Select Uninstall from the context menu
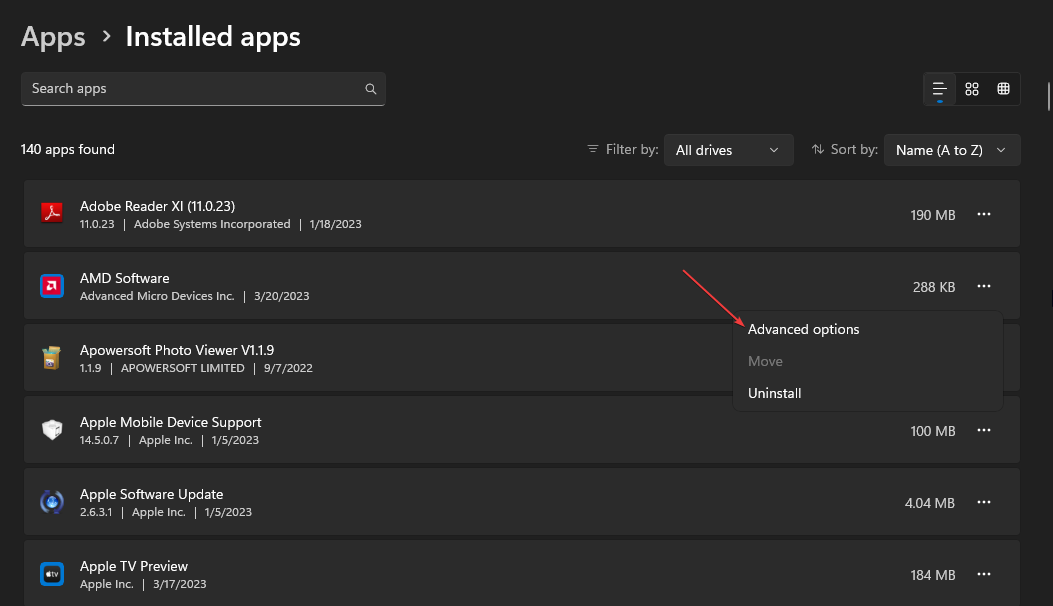Image resolution: width=1053 pixels, height=606 pixels. [x=775, y=393]
